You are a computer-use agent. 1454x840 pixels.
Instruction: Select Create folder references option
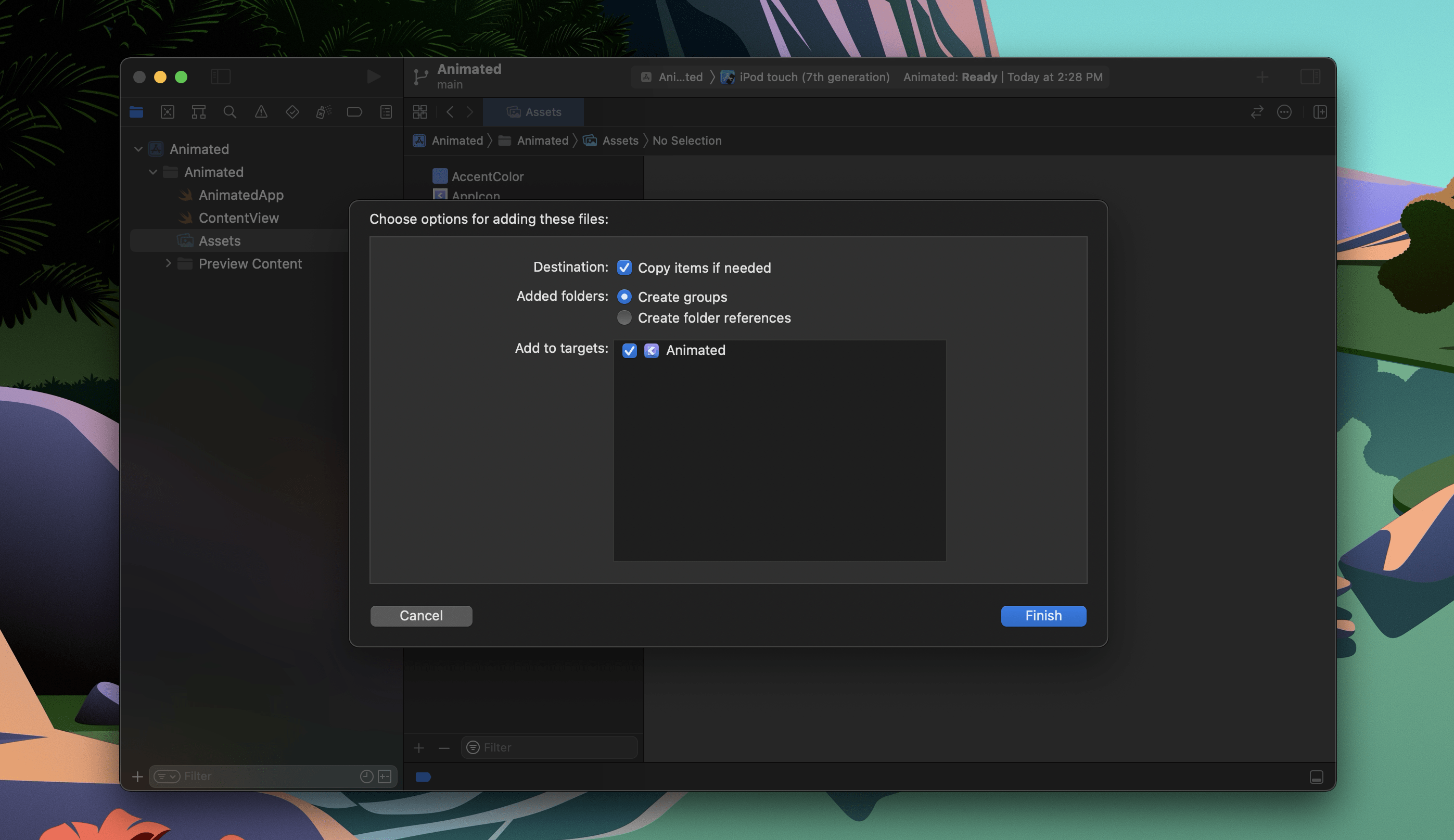click(x=624, y=318)
